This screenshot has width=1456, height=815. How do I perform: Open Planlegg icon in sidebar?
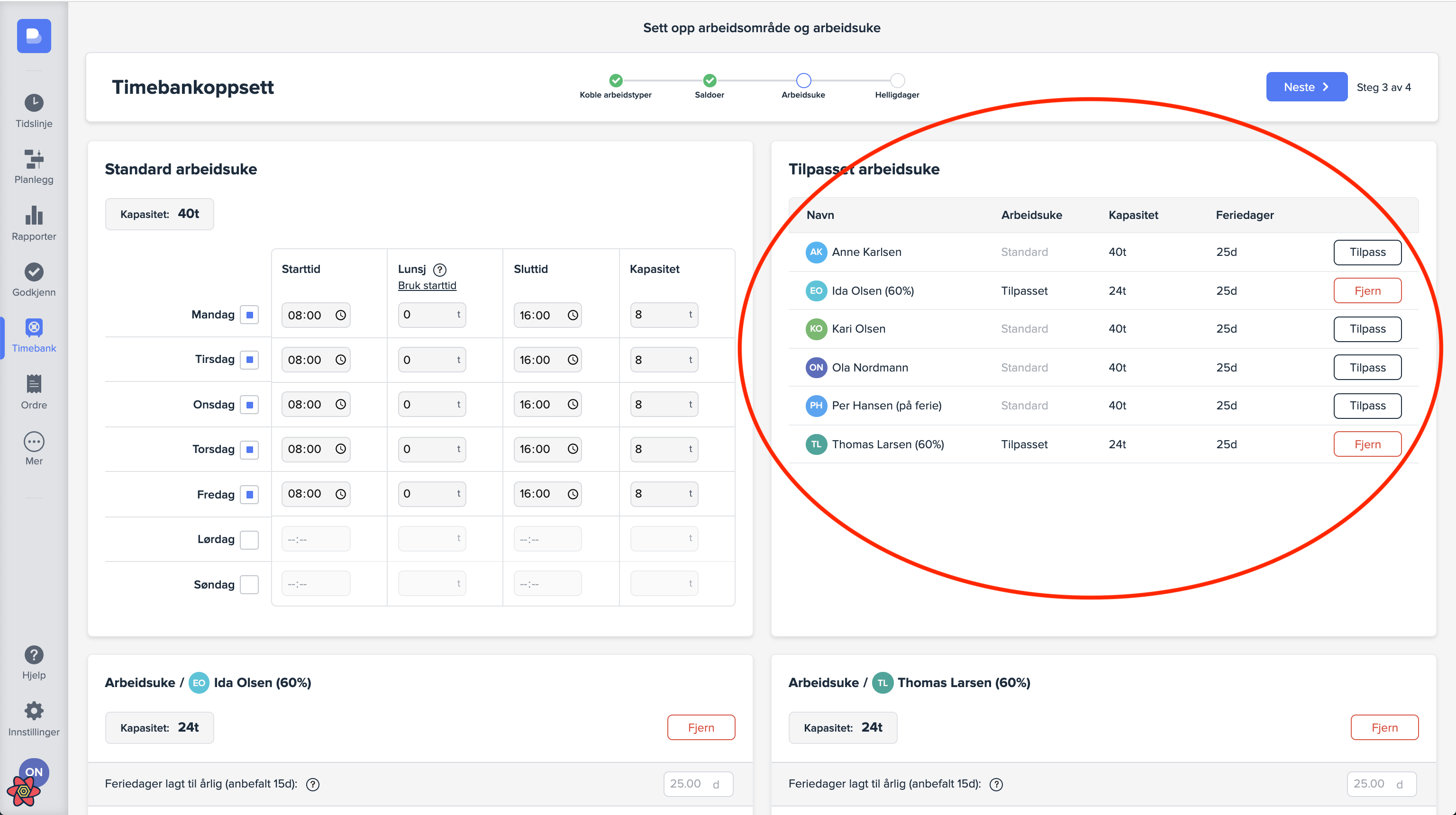(34, 159)
